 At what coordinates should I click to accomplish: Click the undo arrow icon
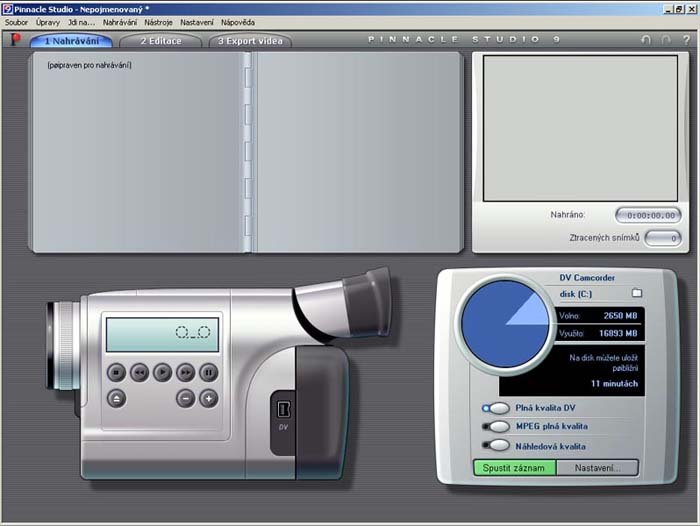click(645, 40)
